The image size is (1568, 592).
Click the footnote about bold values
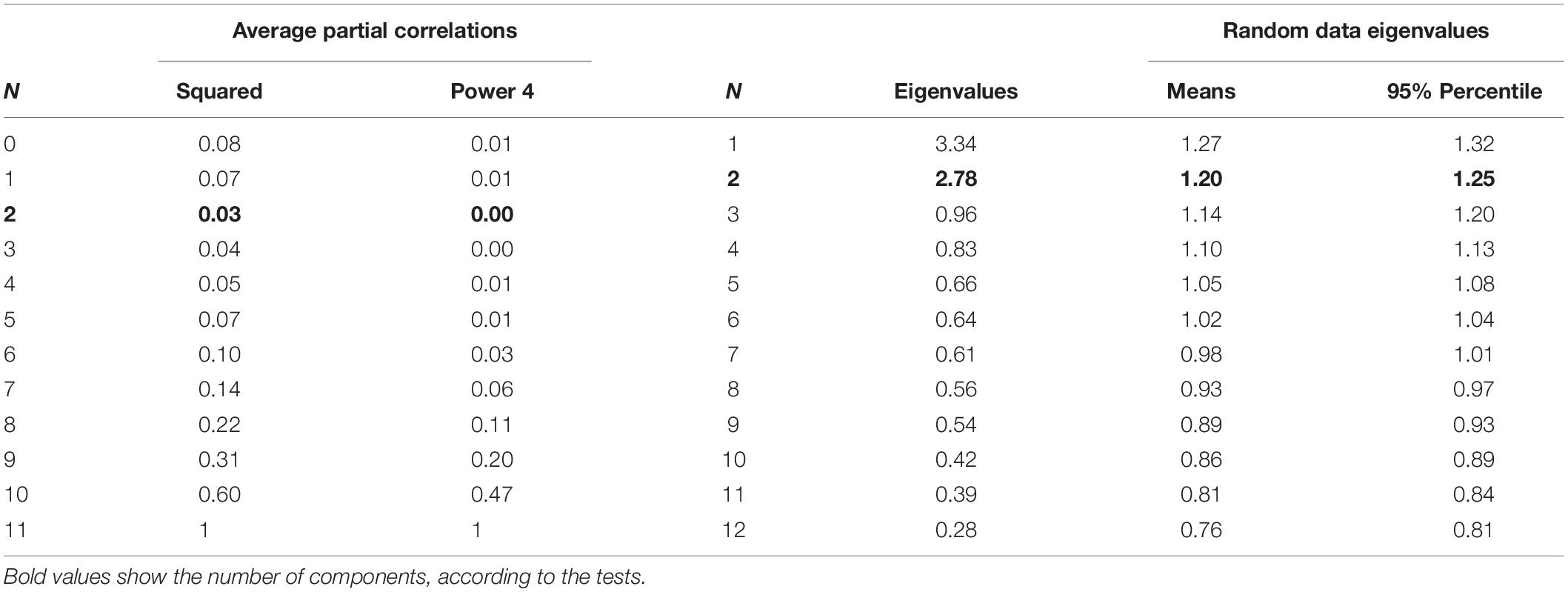point(324,576)
